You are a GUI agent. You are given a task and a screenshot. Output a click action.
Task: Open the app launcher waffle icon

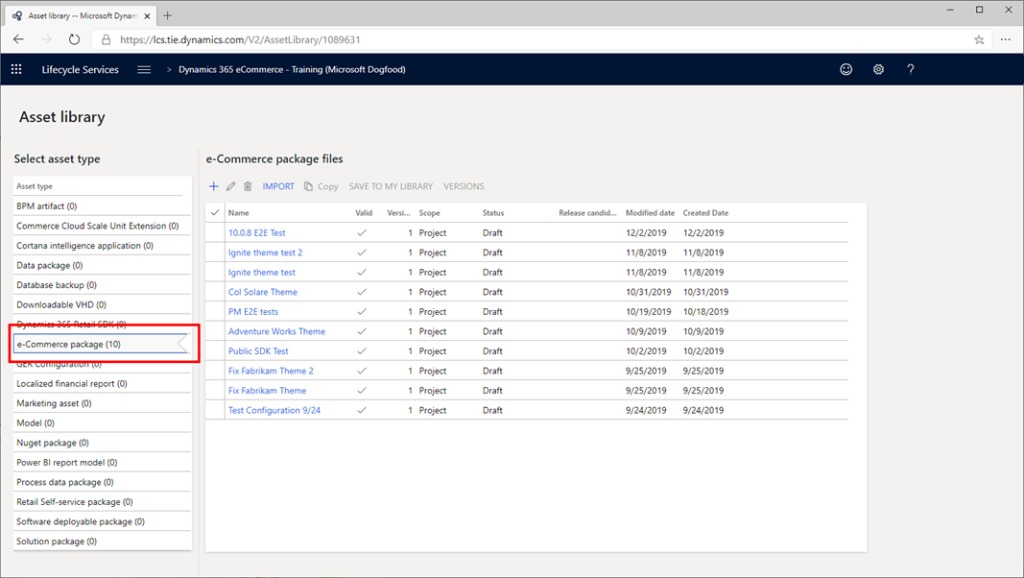(x=15, y=69)
